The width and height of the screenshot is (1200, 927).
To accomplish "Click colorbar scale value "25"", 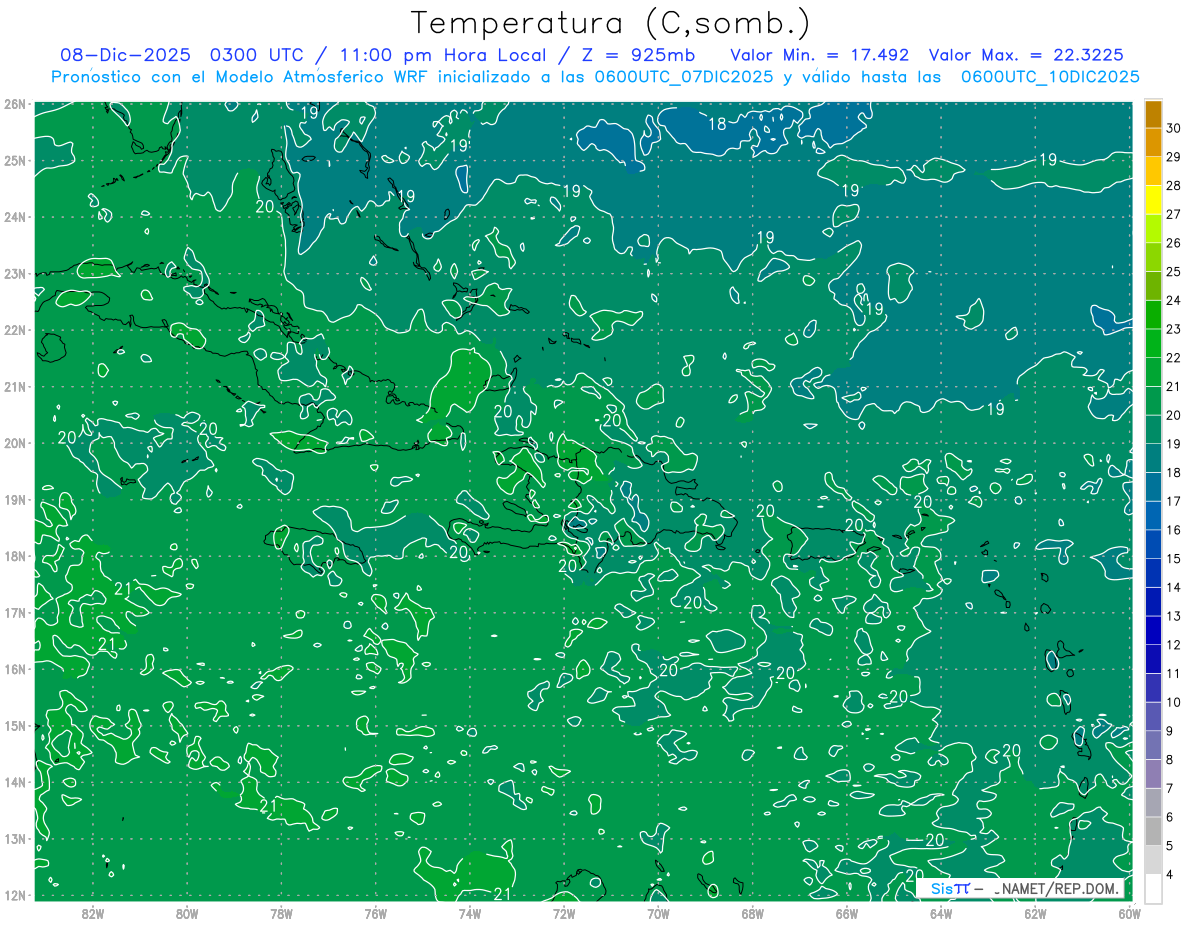I will [x=1174, y=272].
